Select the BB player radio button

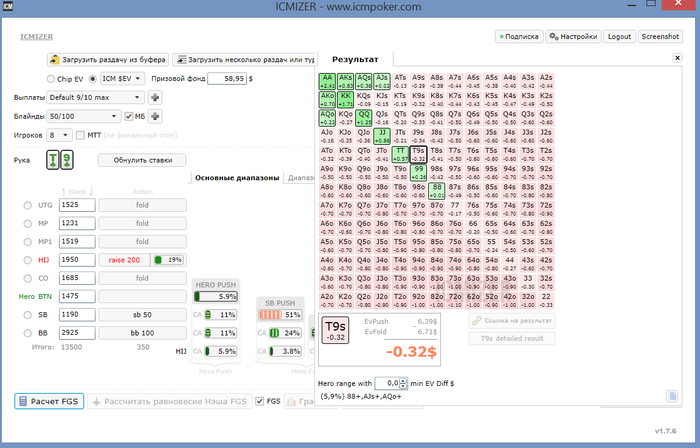click(28, 333)
